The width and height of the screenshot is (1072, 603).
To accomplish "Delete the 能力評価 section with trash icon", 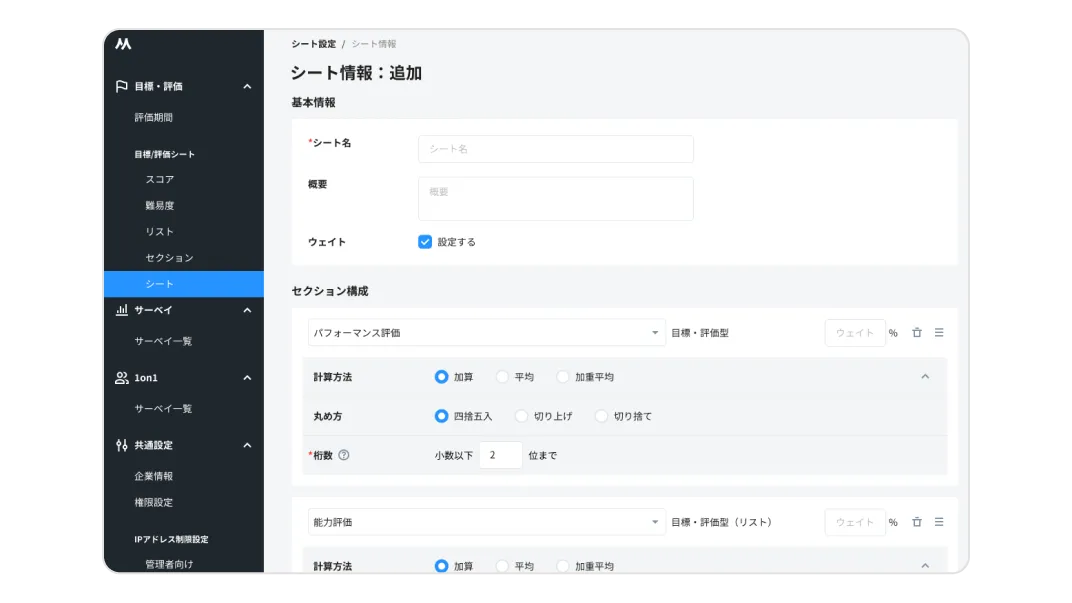I will [x=917, y=522].
